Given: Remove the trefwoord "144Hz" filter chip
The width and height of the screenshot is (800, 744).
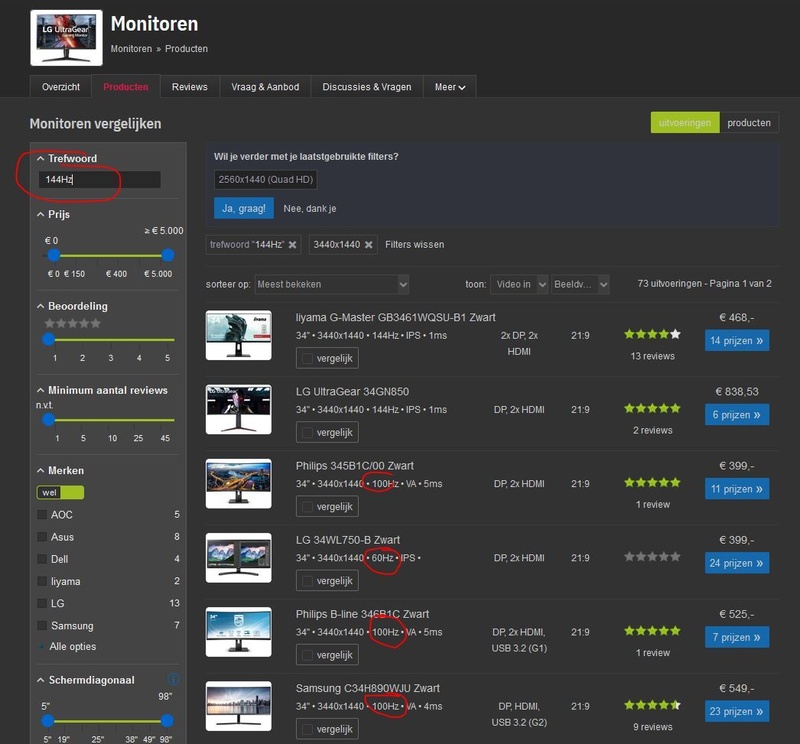Looking at the screenshot, I should coord(292,245).
